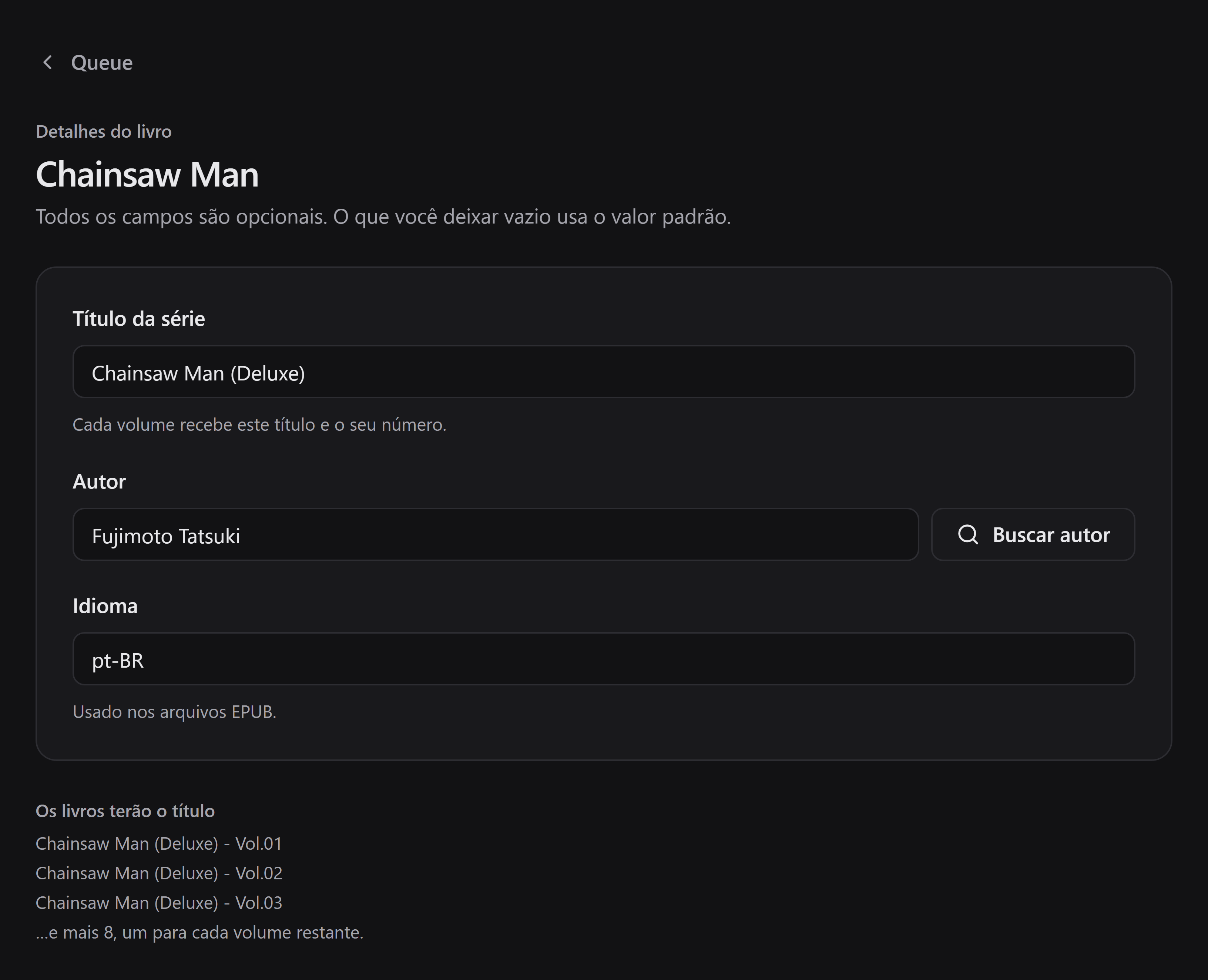Click the Buscar autor button label
This screenshot has width=1208, height=980.
point(1051,535)
